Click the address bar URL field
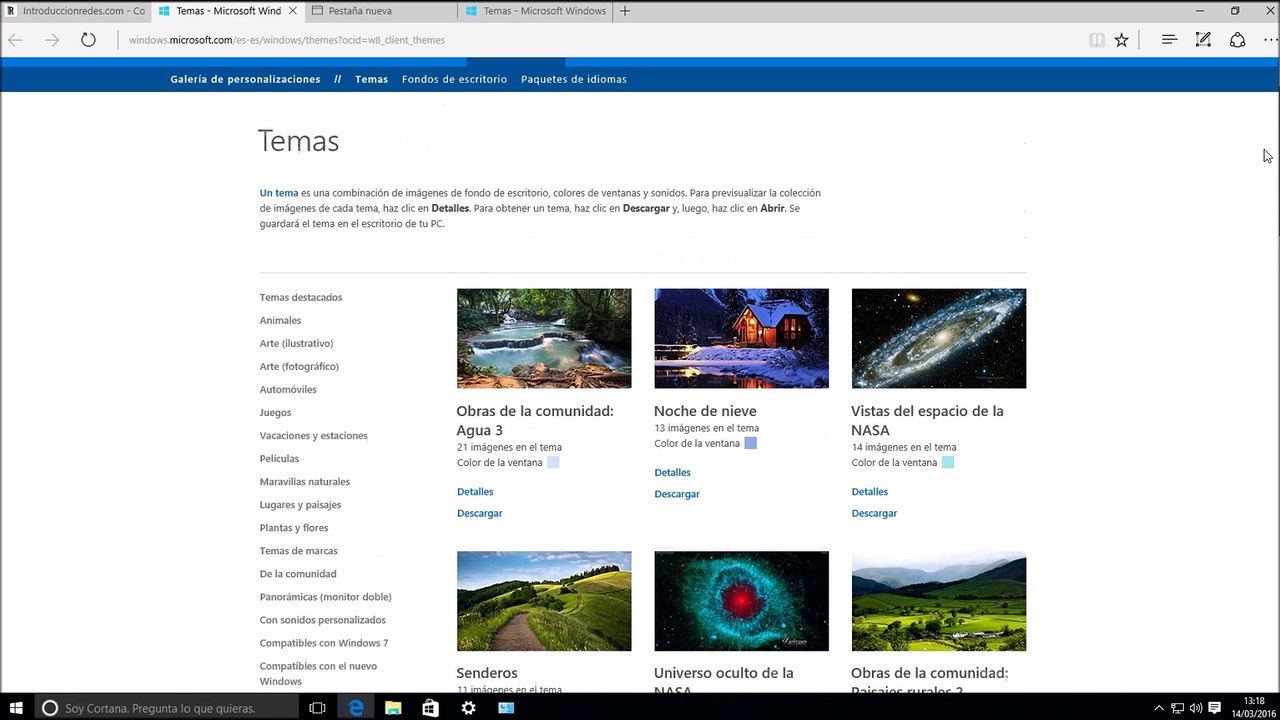 coord(600,40)
